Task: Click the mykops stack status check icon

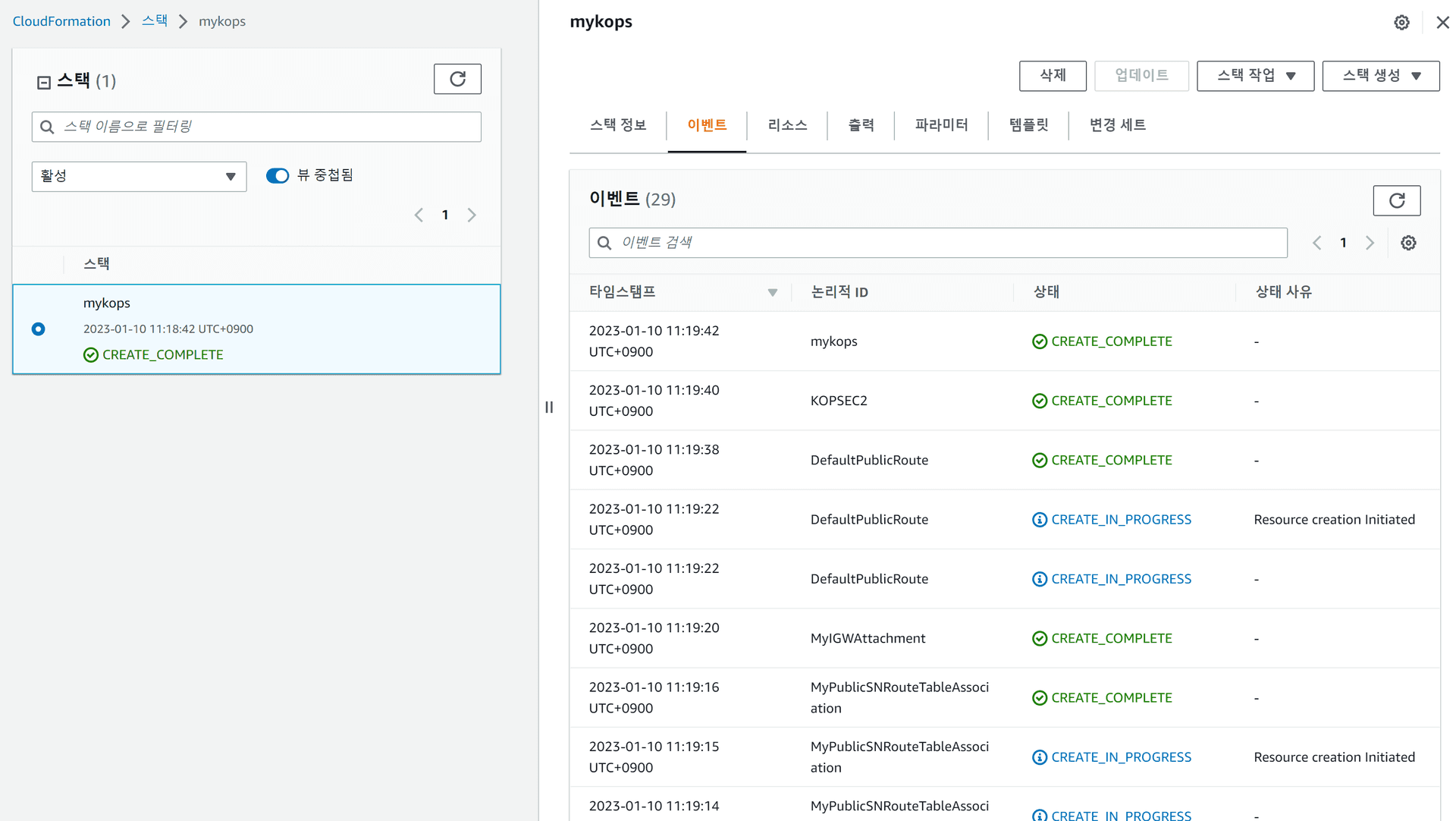Action: pyautogui.click(x=91, y=355)
